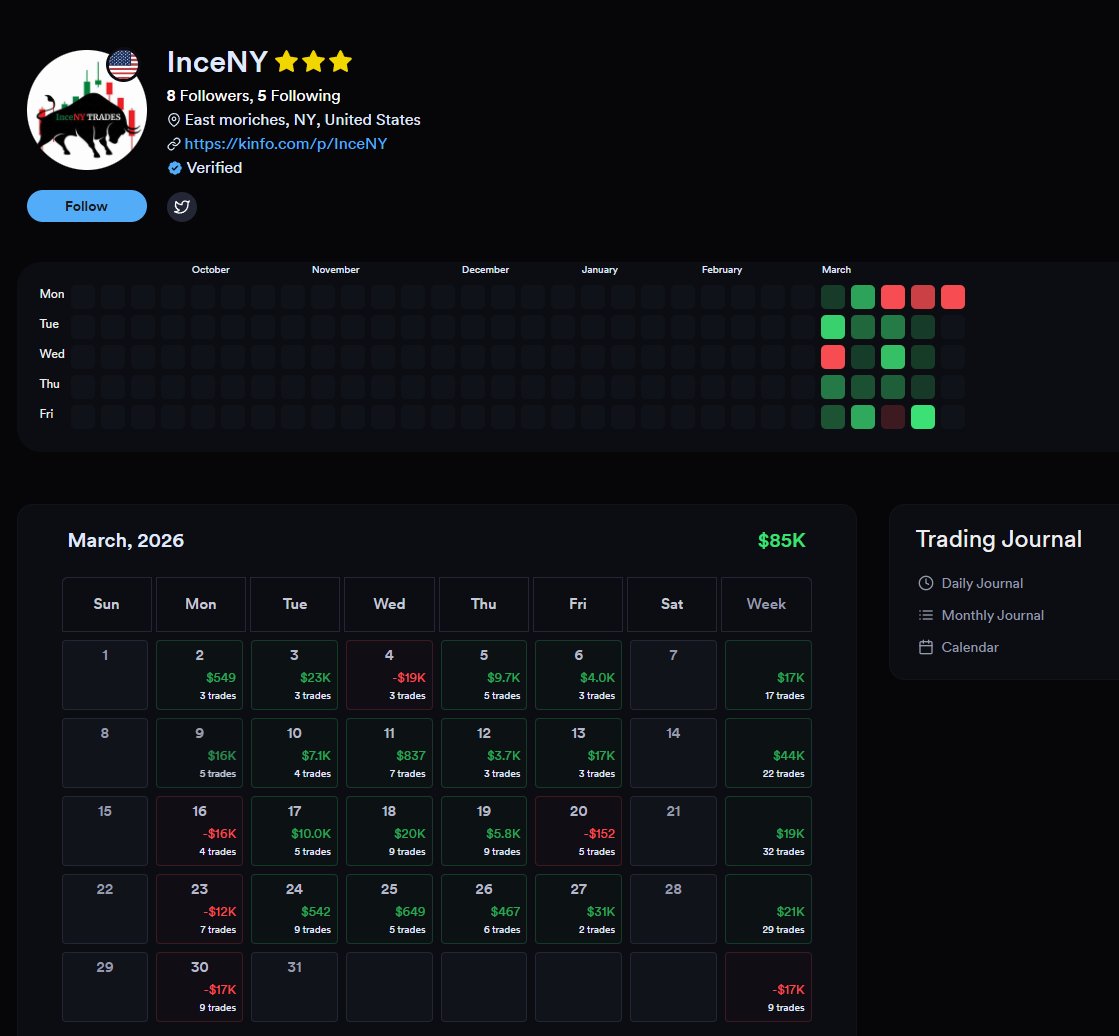Click the link chain icon beside URL
The height and width of the screenshot is (1036, 1119).
tap(173, 144)
